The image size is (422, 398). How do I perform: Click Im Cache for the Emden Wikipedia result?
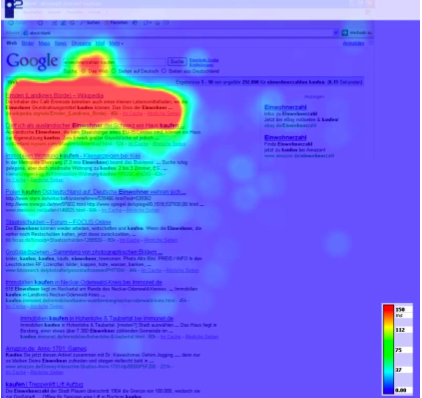[132, 114]
